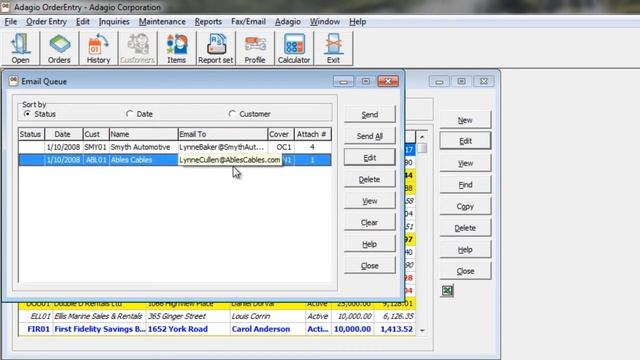Click the customer list scroll down arrow

pos(422,330)
